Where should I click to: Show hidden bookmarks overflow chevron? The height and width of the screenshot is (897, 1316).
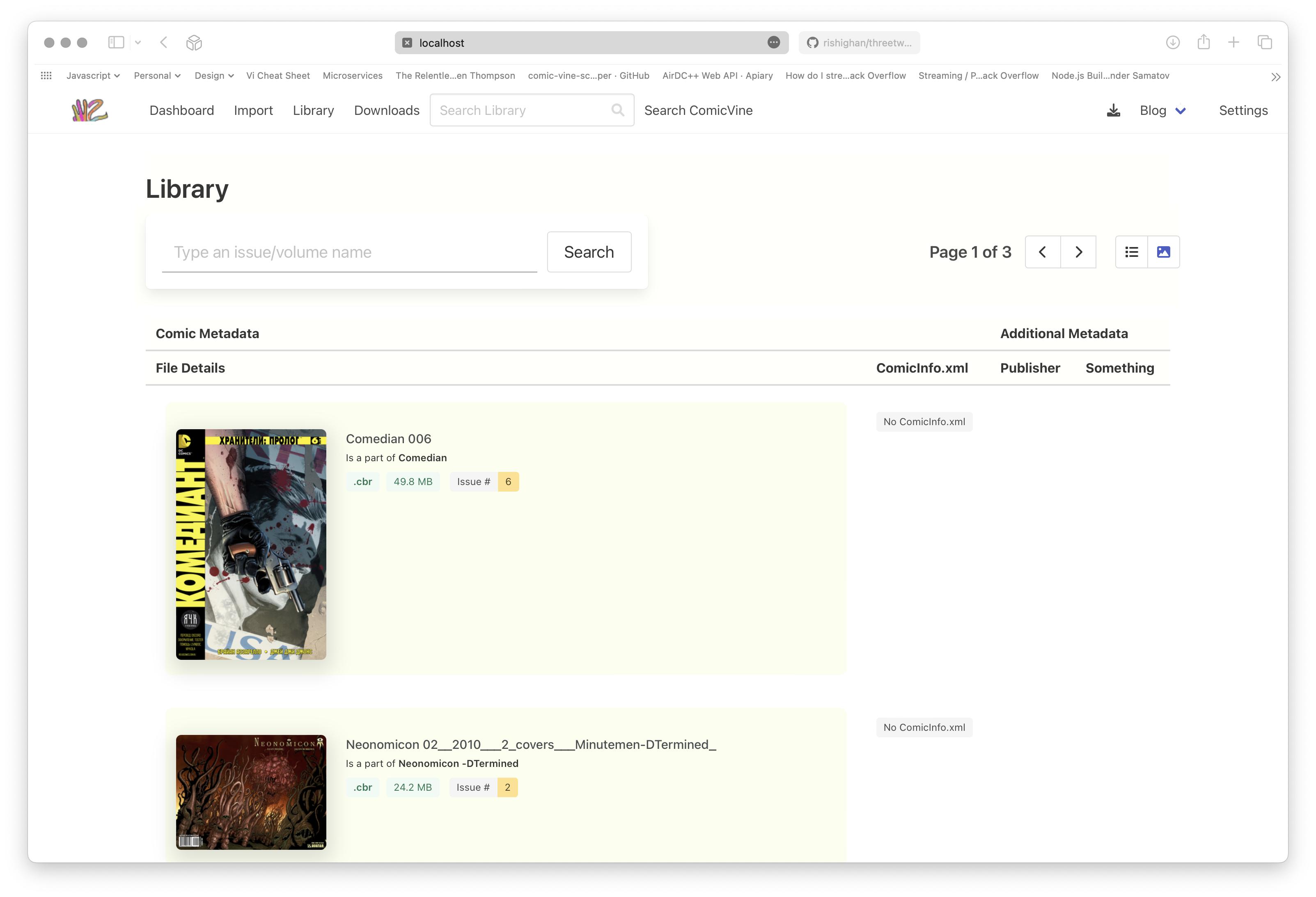pos(1275,76)
